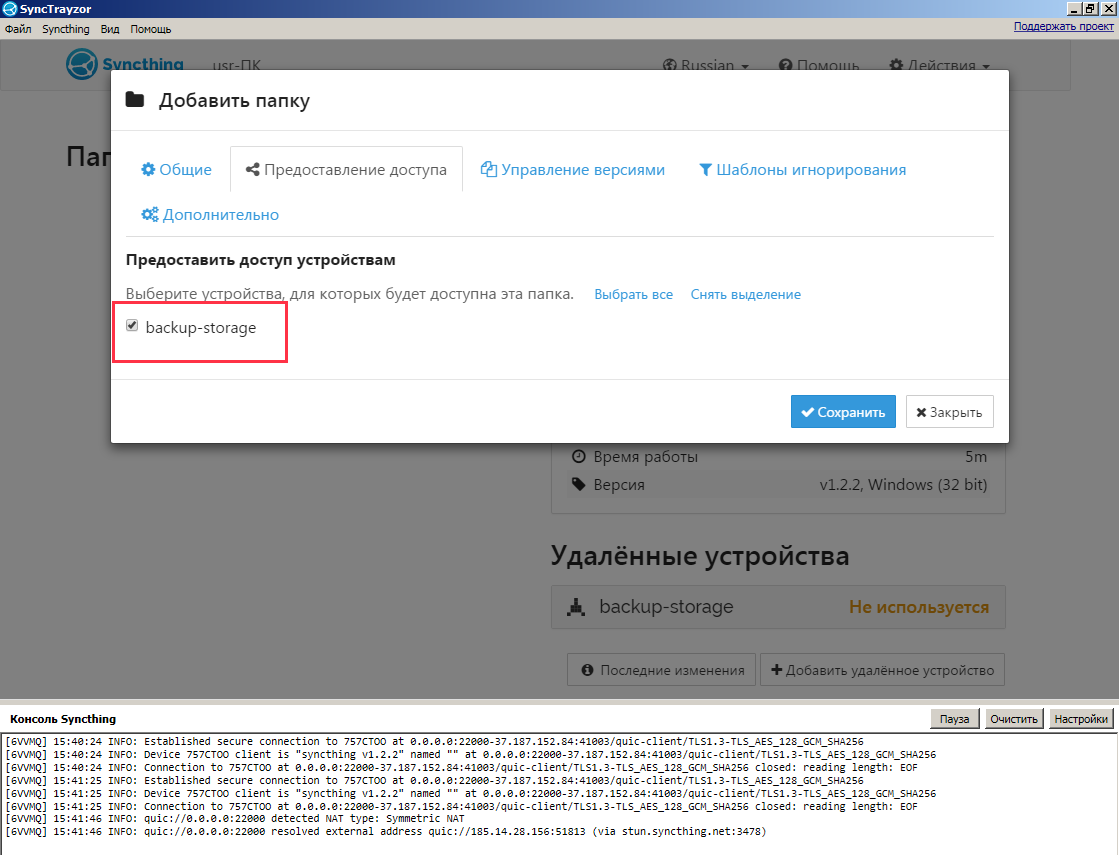
Task: Open the Russian language dropdown
Action: (x=706, y=66)
